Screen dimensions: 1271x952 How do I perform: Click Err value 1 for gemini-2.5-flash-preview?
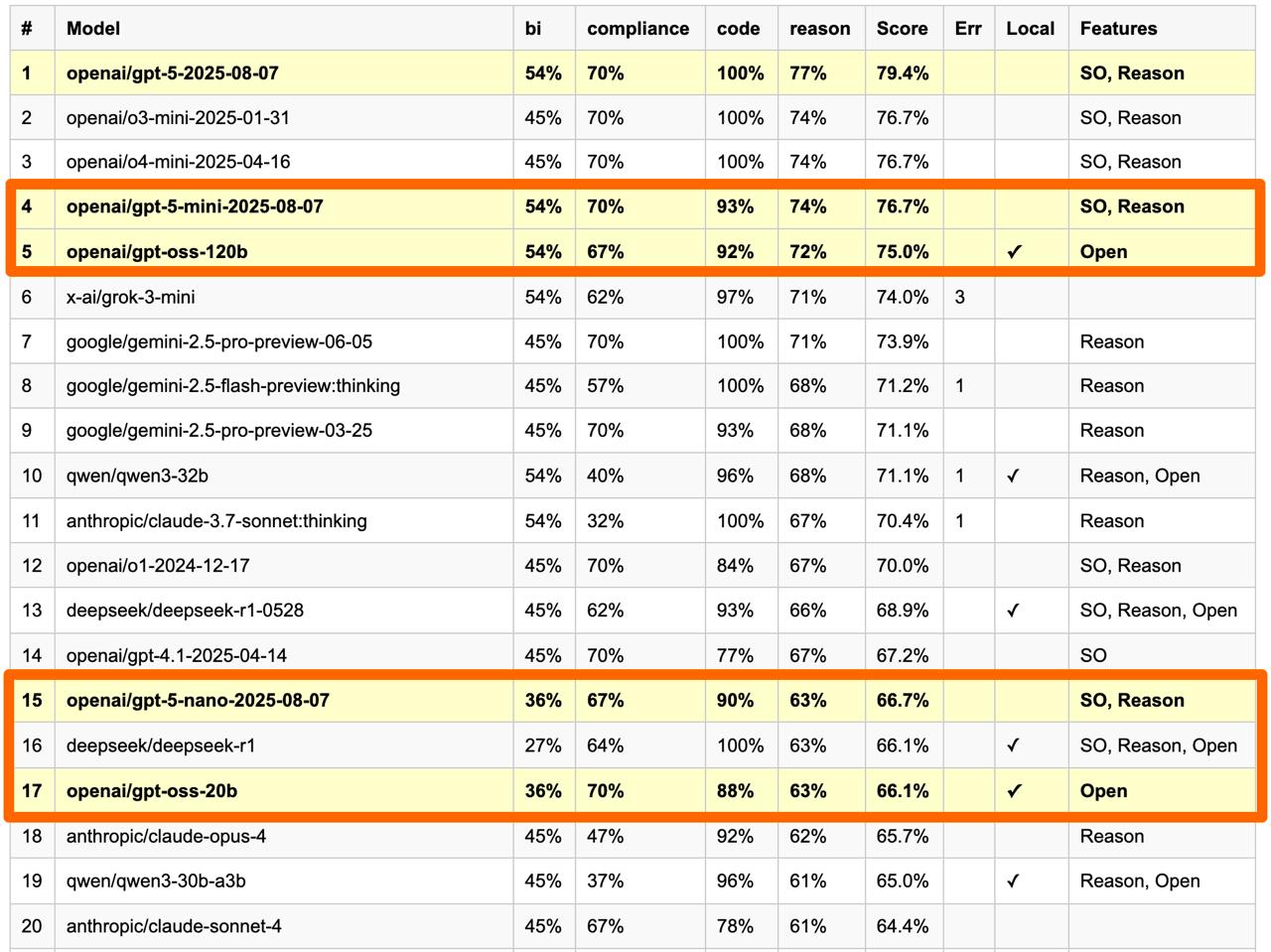960,386
